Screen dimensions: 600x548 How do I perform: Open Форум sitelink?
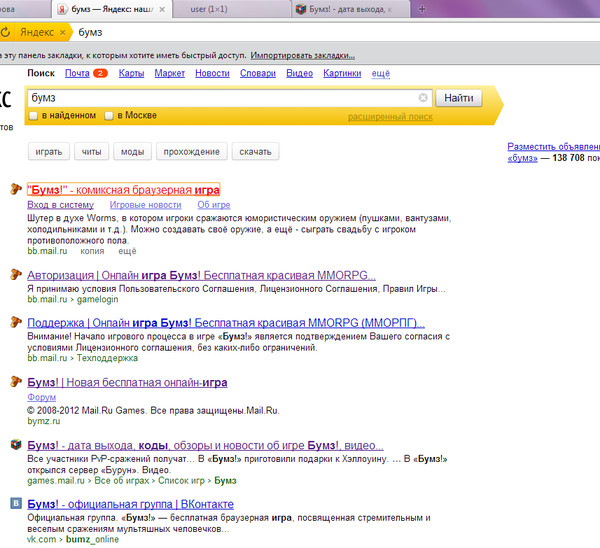41,397
